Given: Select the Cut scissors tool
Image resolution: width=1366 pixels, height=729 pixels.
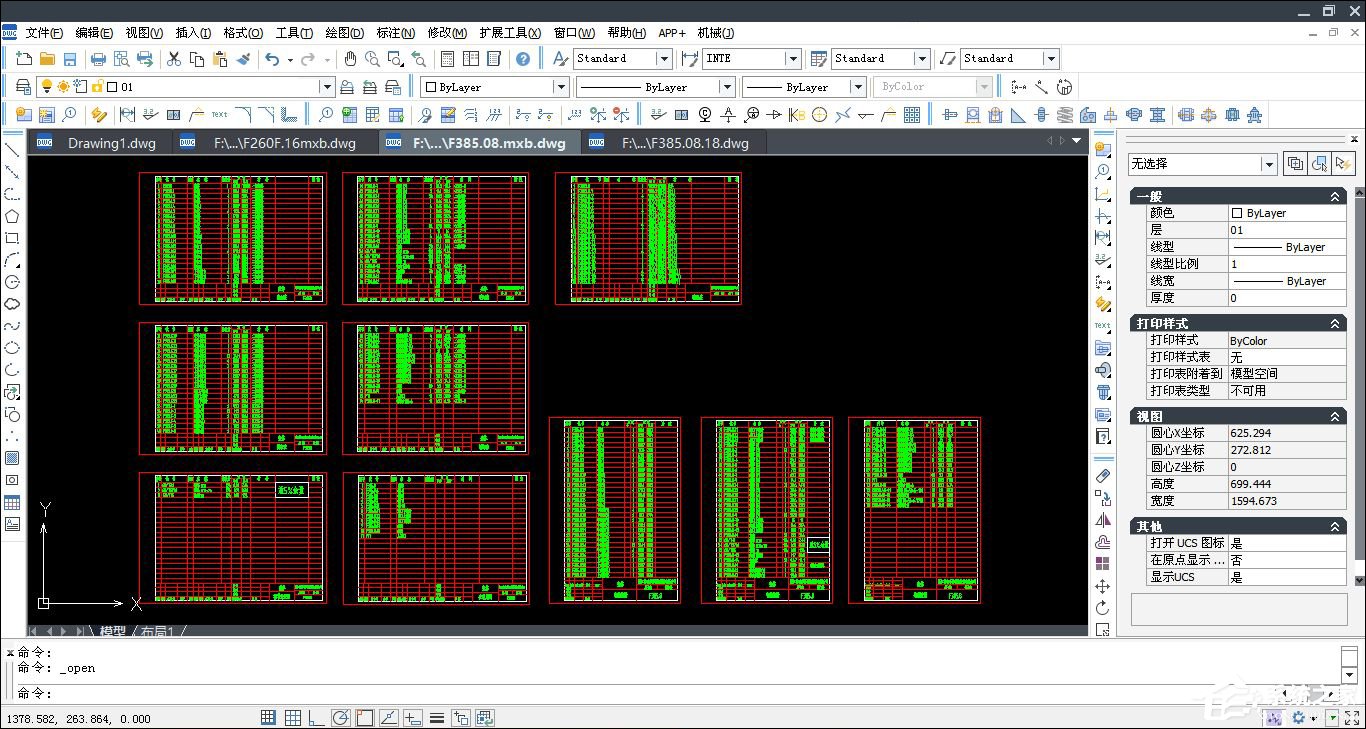Looking at the screenshot, I should pos(174,59).
